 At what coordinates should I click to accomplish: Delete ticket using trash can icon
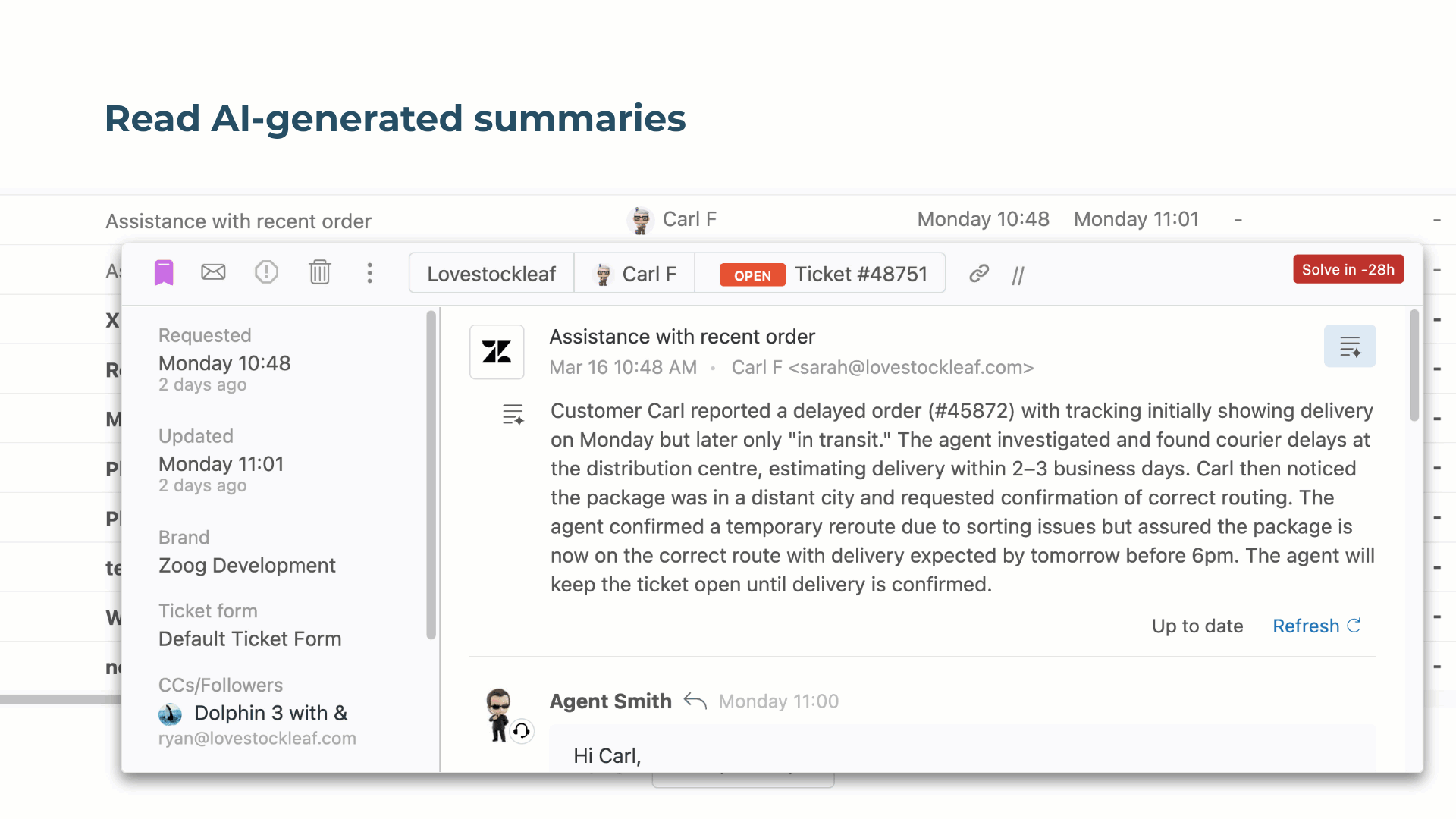point(320,272)
